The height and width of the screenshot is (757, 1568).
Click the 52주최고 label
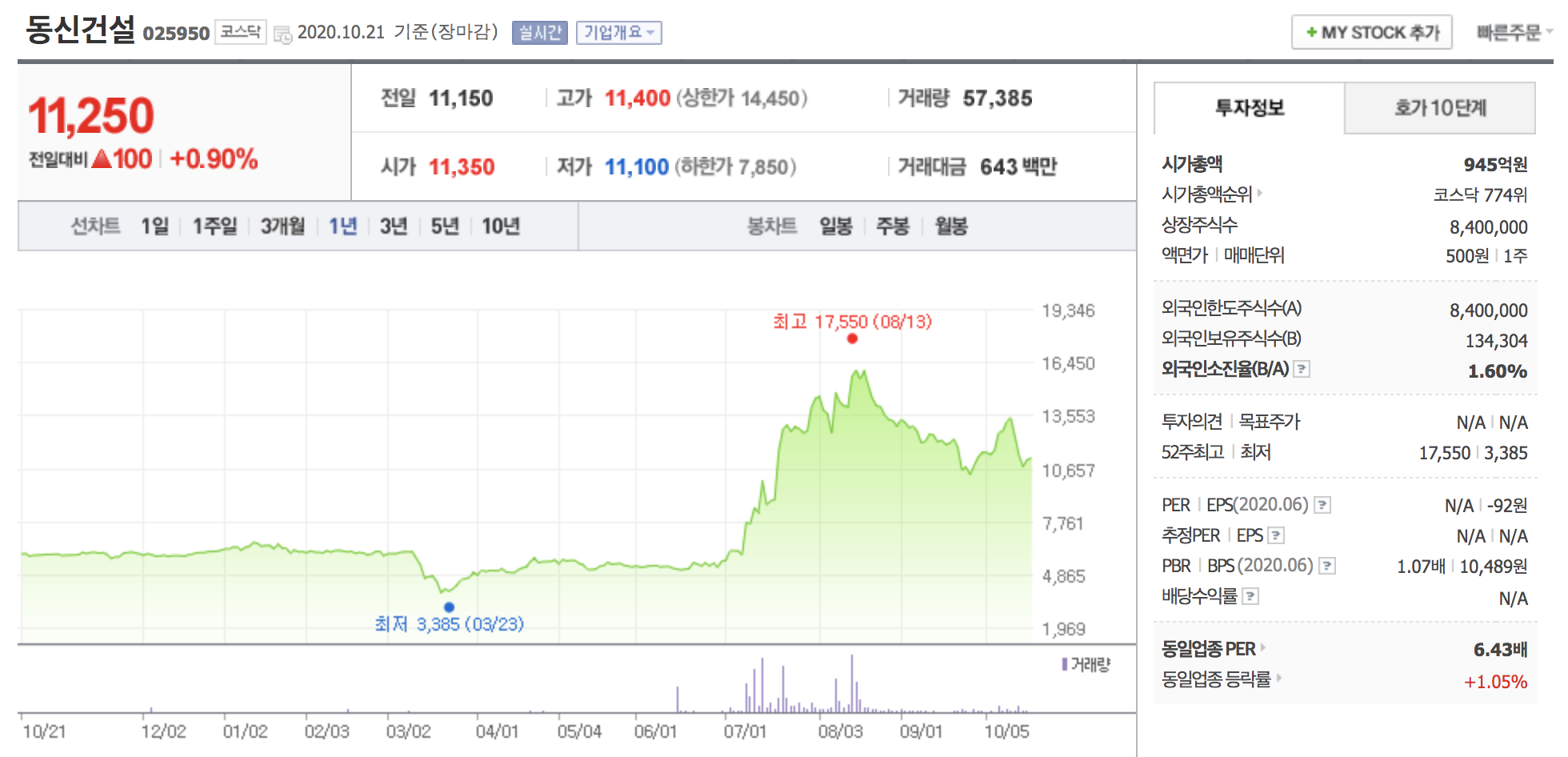tap(1193, 452)
